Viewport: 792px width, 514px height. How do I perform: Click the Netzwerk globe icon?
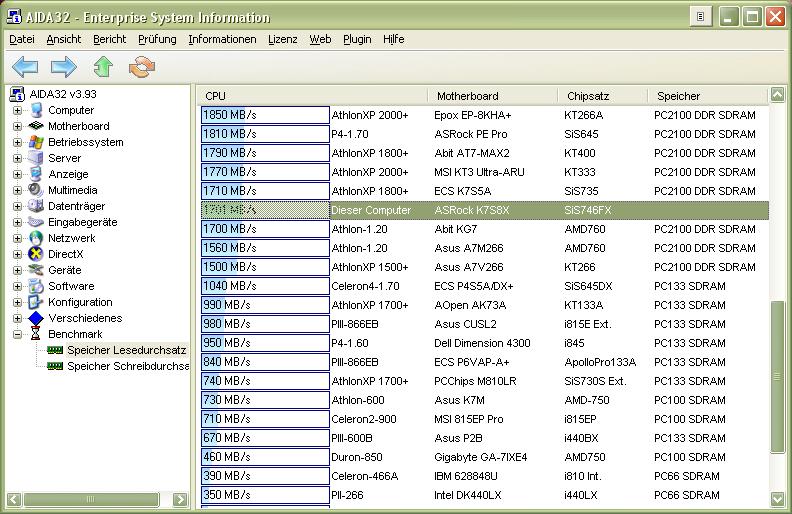(36, 238)
